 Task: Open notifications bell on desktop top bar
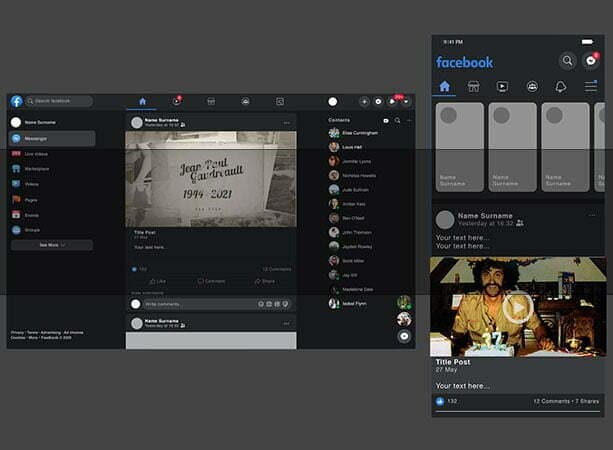(x=393, y=102)
